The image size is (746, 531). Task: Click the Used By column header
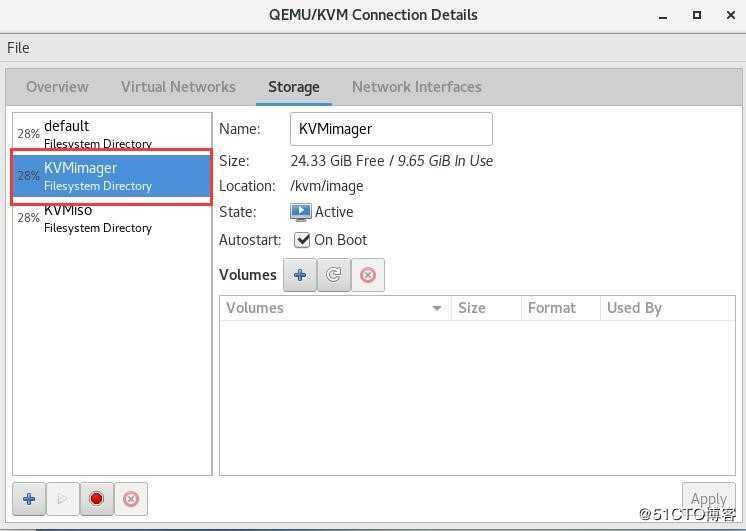point(667,308)
